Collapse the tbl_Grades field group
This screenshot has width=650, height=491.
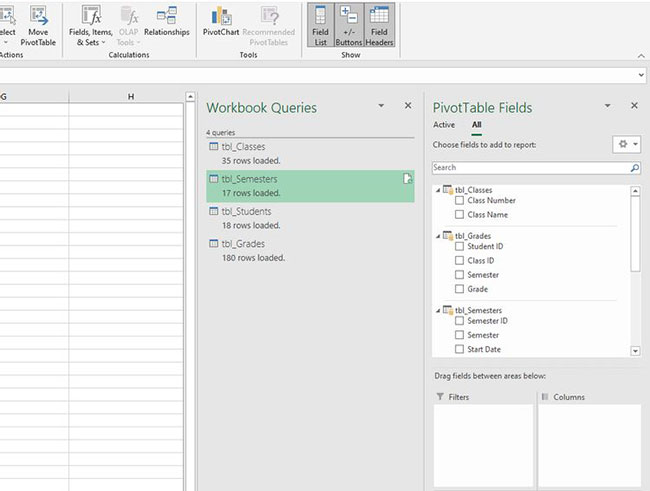438,236
